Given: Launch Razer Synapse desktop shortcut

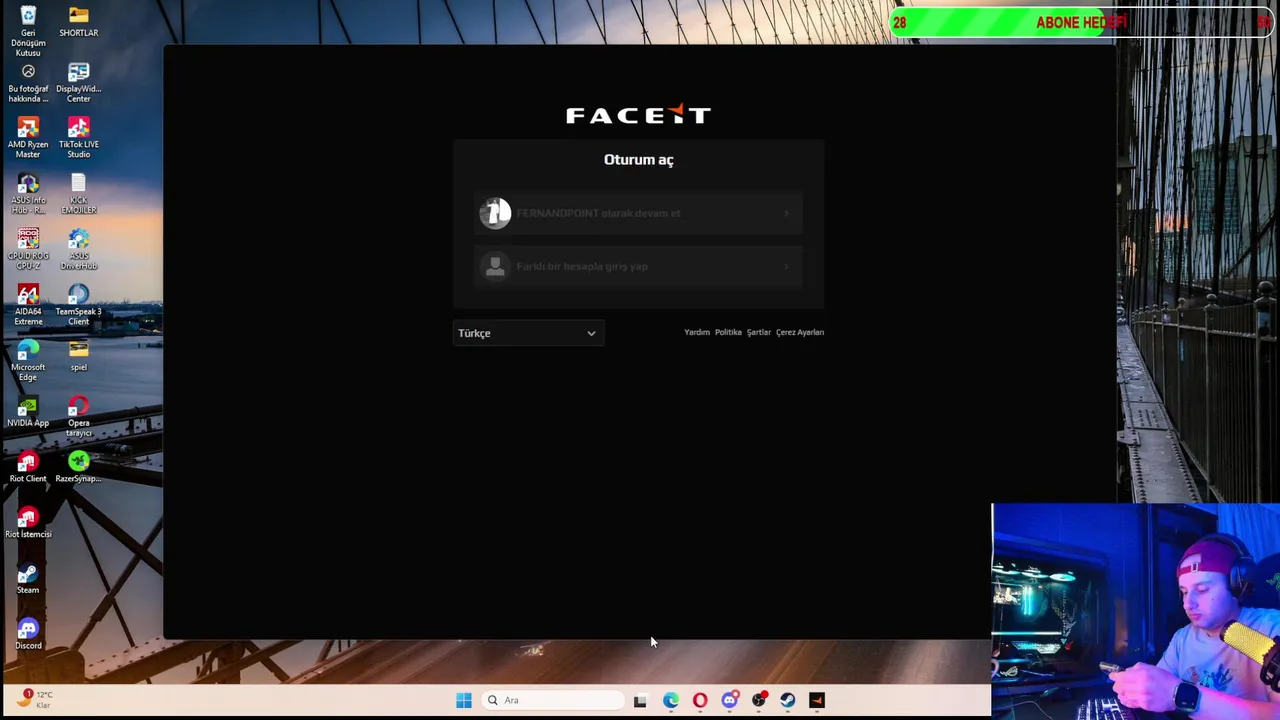Looking at the screenshot, I should pos(78,468).
